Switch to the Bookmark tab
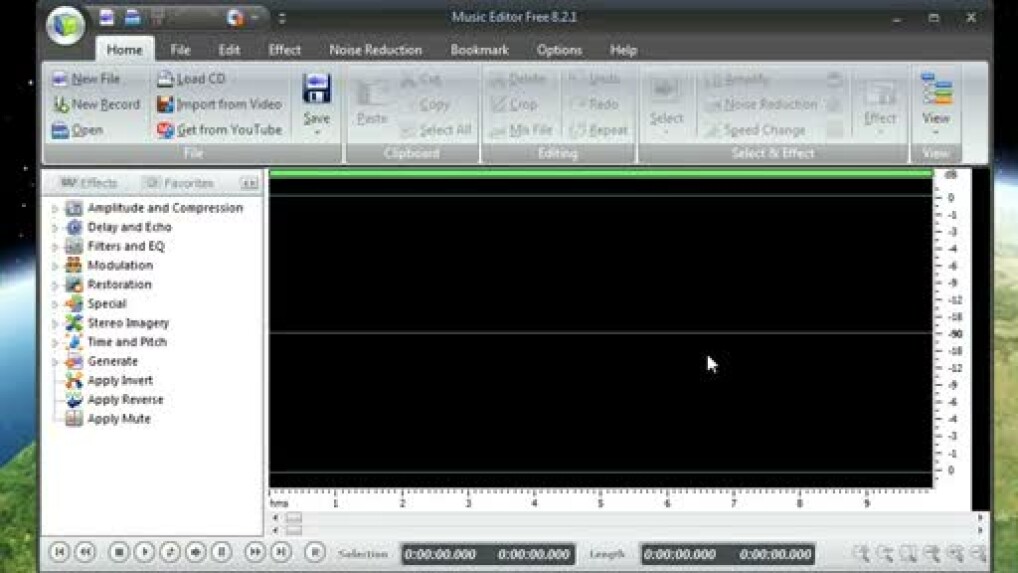The image size is (1018, 573). pyautogui.click(x=479, y=50)
